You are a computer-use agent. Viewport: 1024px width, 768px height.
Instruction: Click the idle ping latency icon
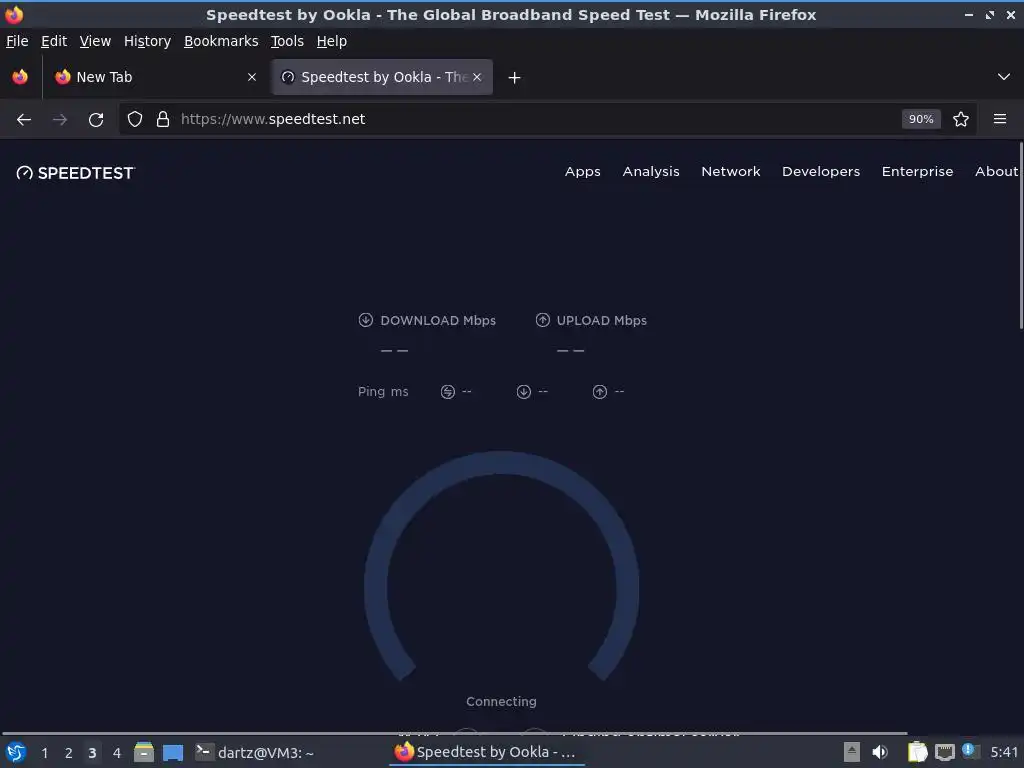pyautogui.click(x=447, y=392)
